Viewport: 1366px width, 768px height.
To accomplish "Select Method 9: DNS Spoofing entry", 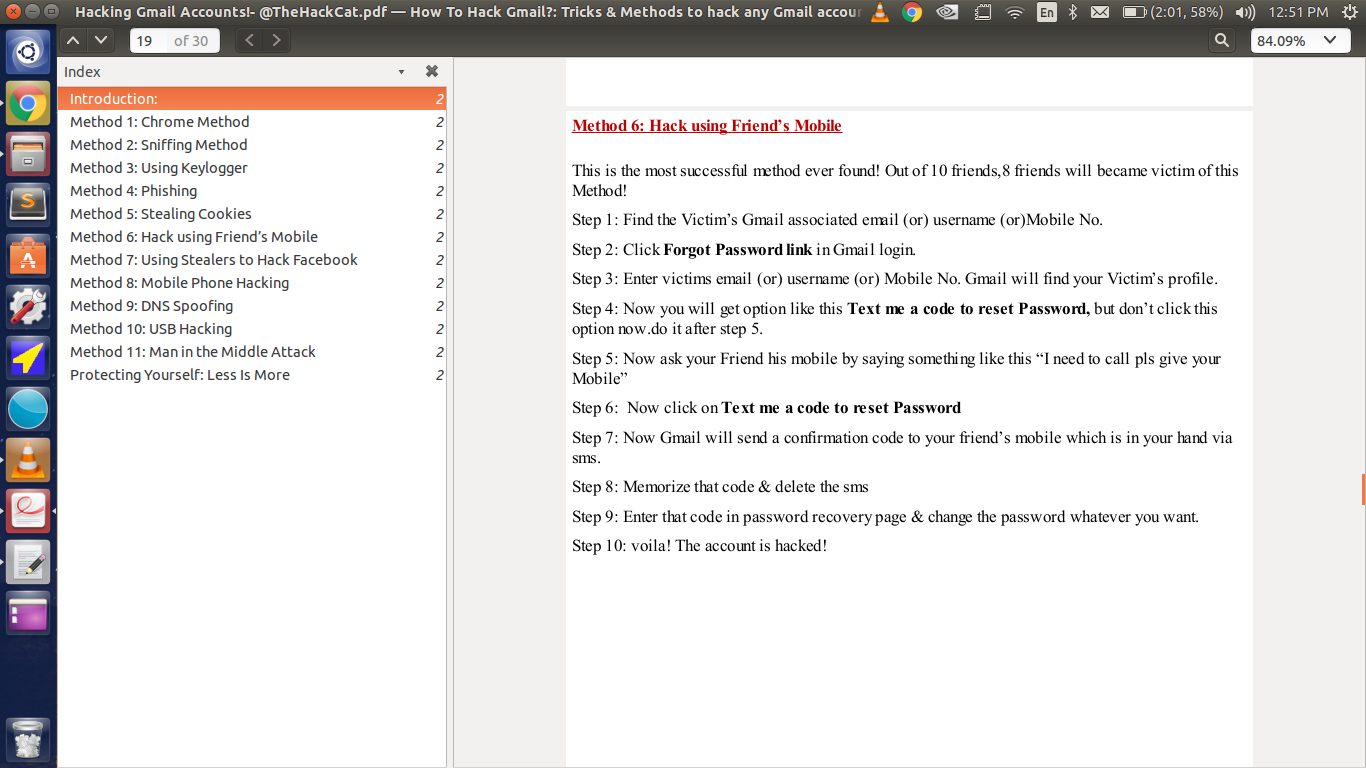I will (x=252, y=306).
